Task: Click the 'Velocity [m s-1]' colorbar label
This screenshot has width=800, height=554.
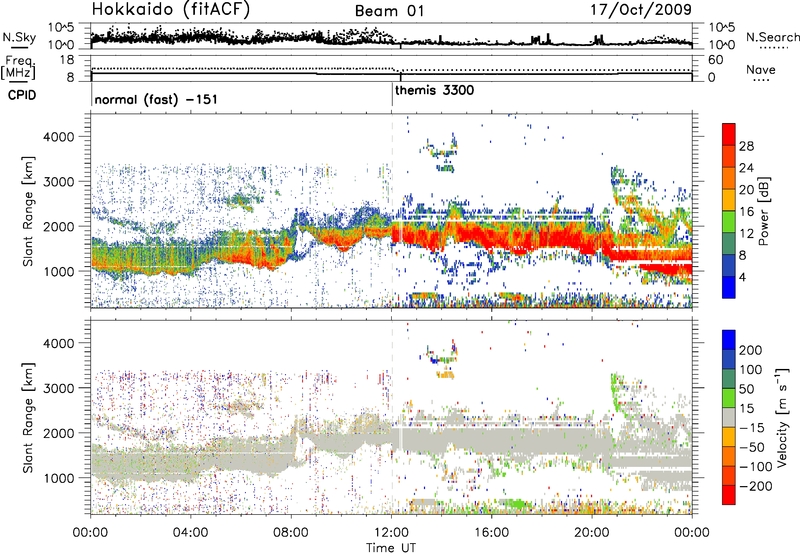Action: 782,418
